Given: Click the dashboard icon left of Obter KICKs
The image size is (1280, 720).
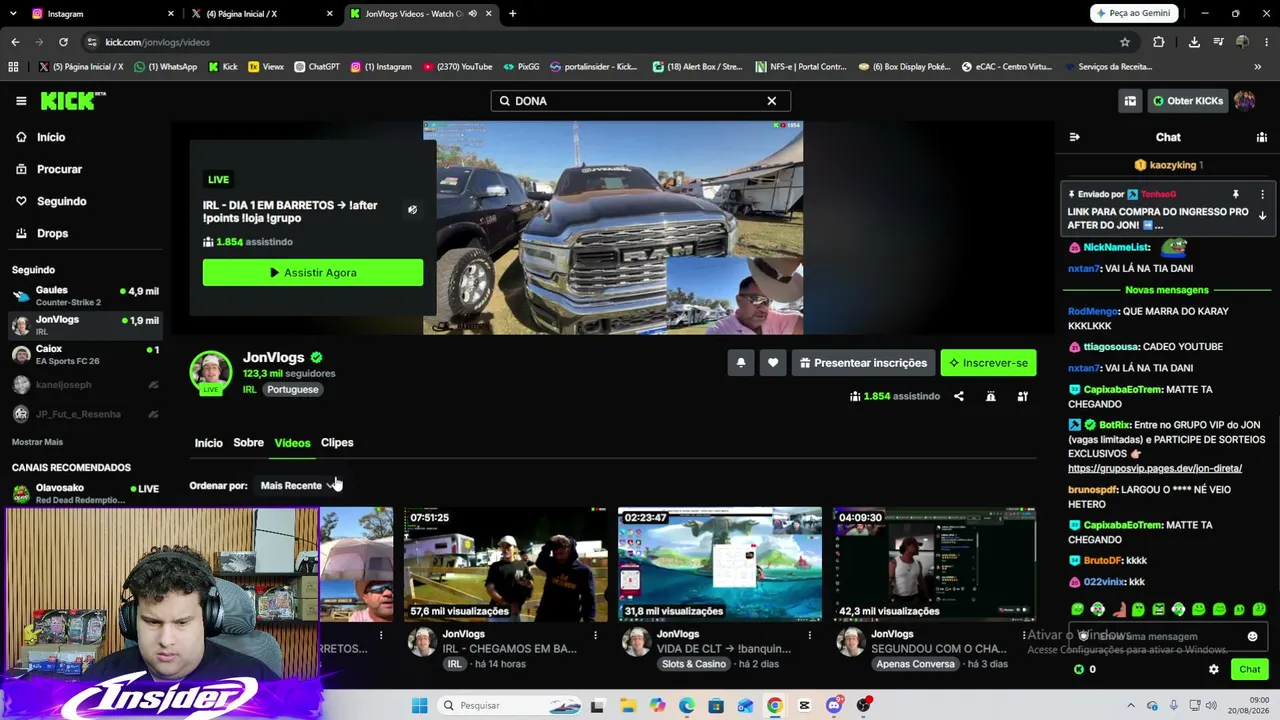Looking at the screenshot, I should point(1130,101).
